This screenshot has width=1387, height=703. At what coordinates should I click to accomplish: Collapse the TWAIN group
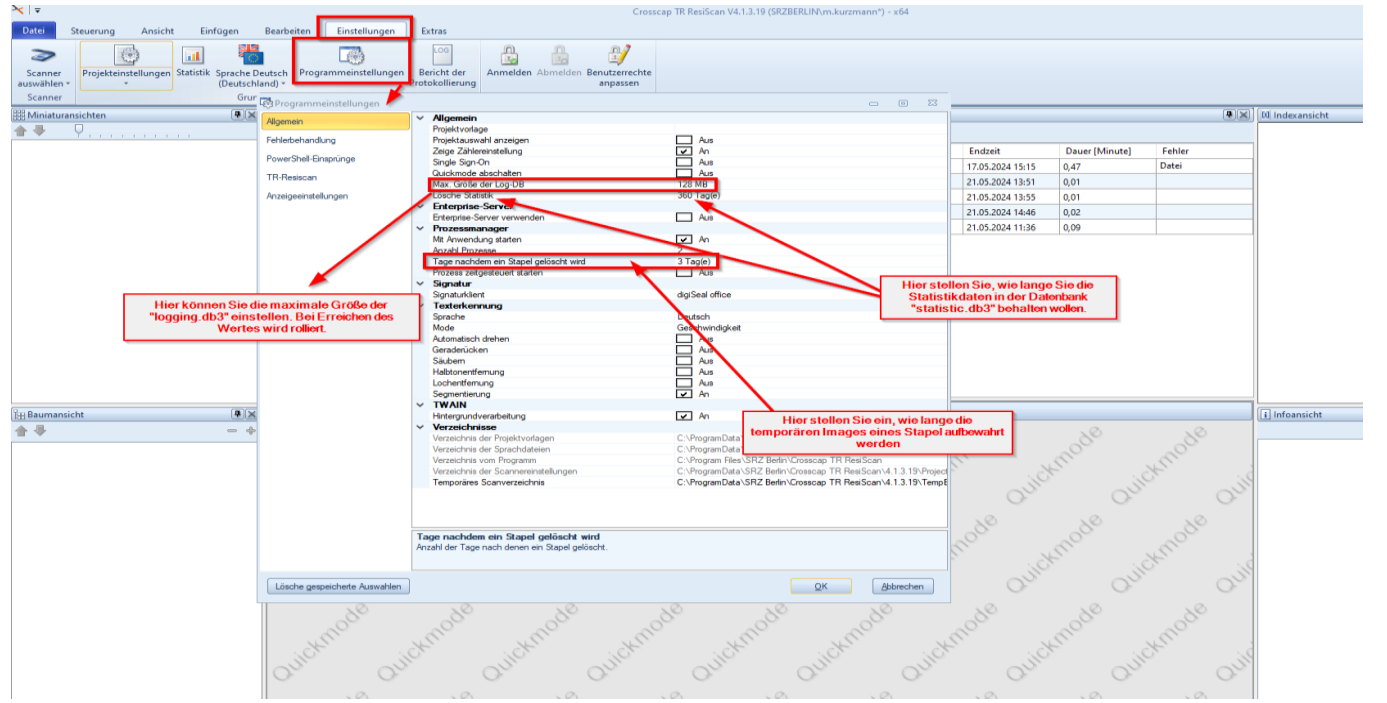421,405
